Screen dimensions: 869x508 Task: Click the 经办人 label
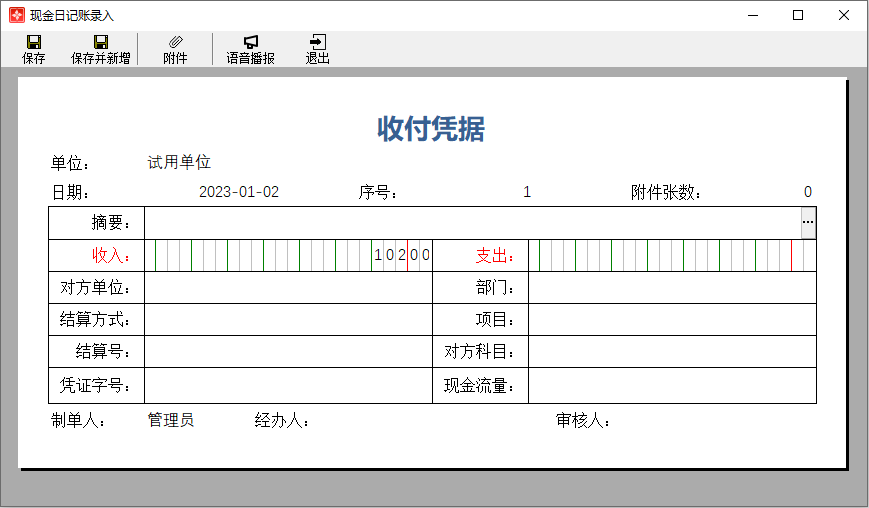tap(282, 420)
